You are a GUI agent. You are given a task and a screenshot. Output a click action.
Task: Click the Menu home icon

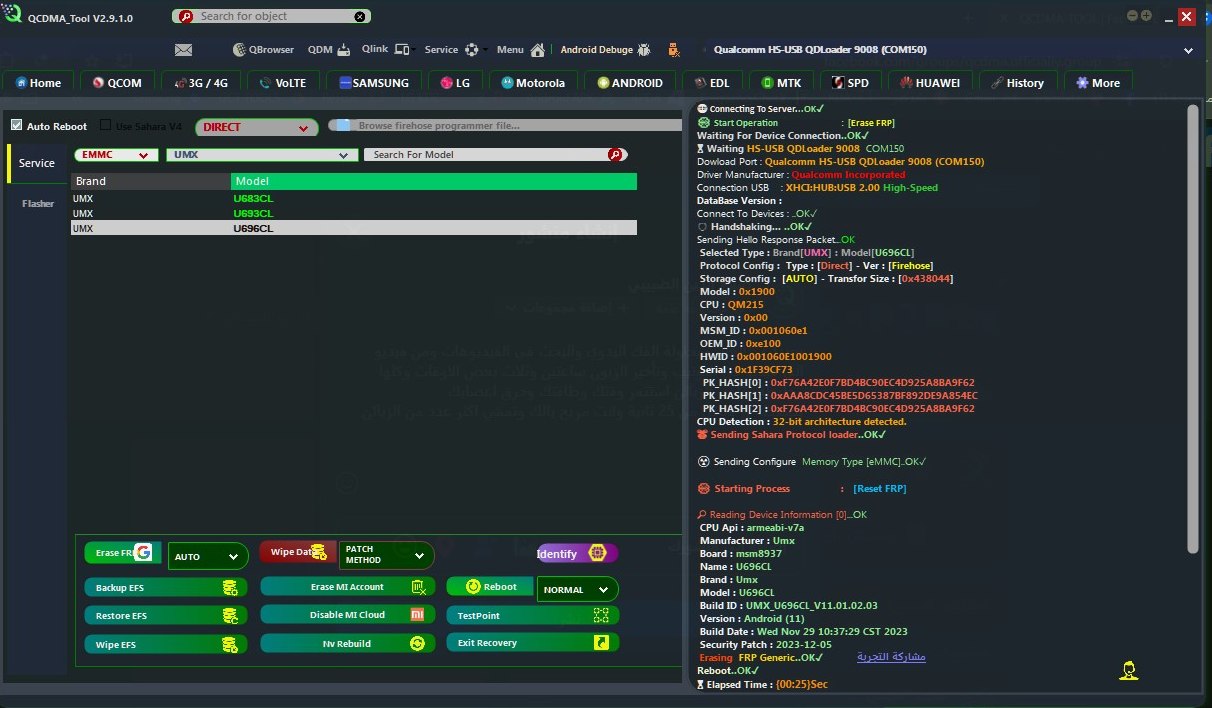pyautogui.click(x=537, y=50)
